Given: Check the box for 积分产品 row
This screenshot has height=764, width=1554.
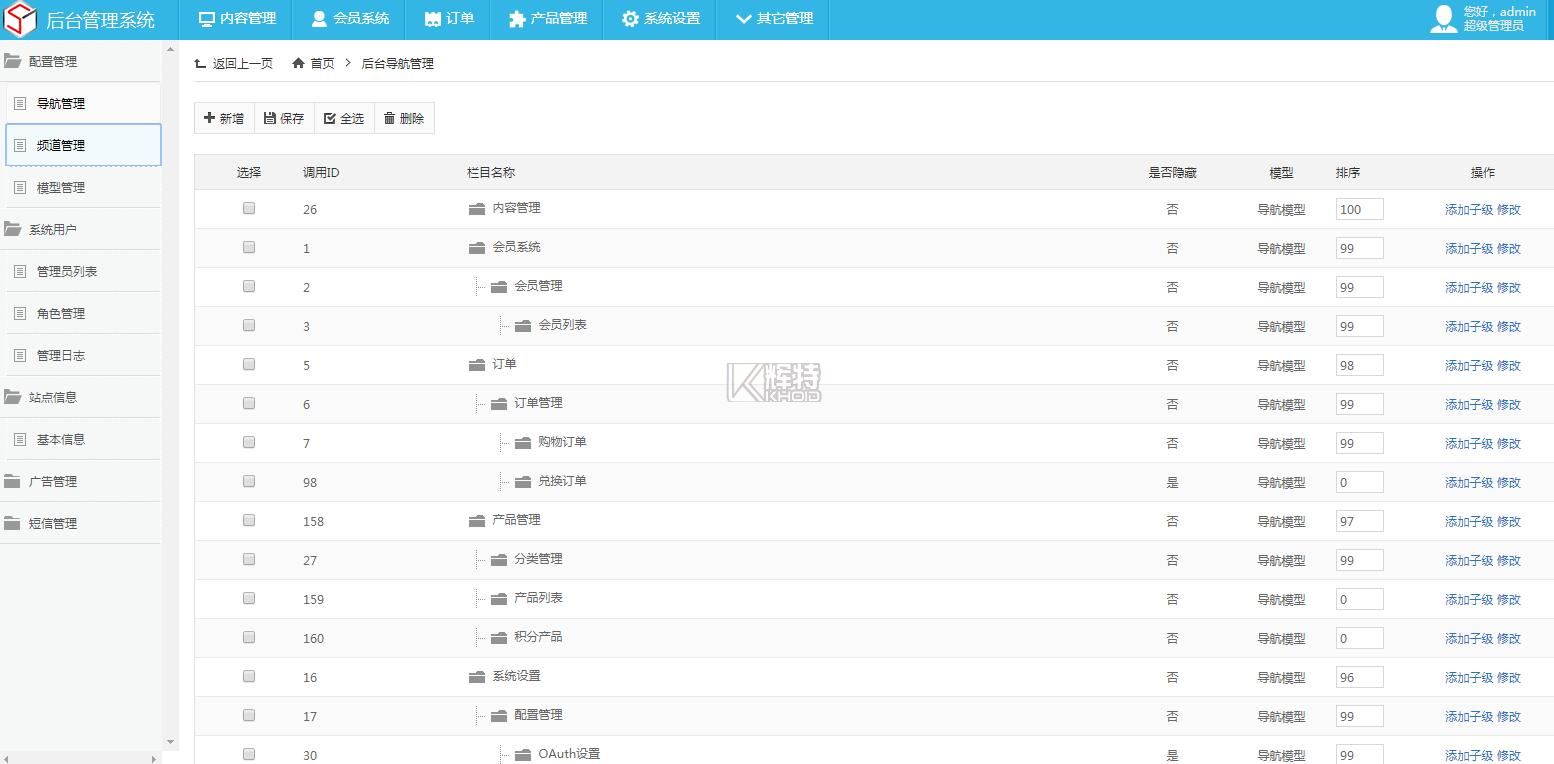Looking at the screenshot, I should tap(249, 637).
